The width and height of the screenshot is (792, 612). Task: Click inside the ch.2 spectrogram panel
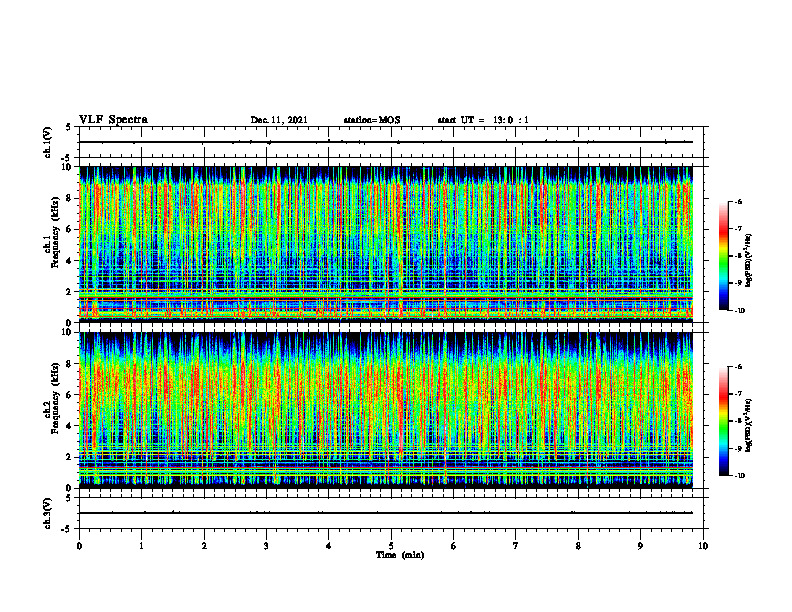pos(386,409)
